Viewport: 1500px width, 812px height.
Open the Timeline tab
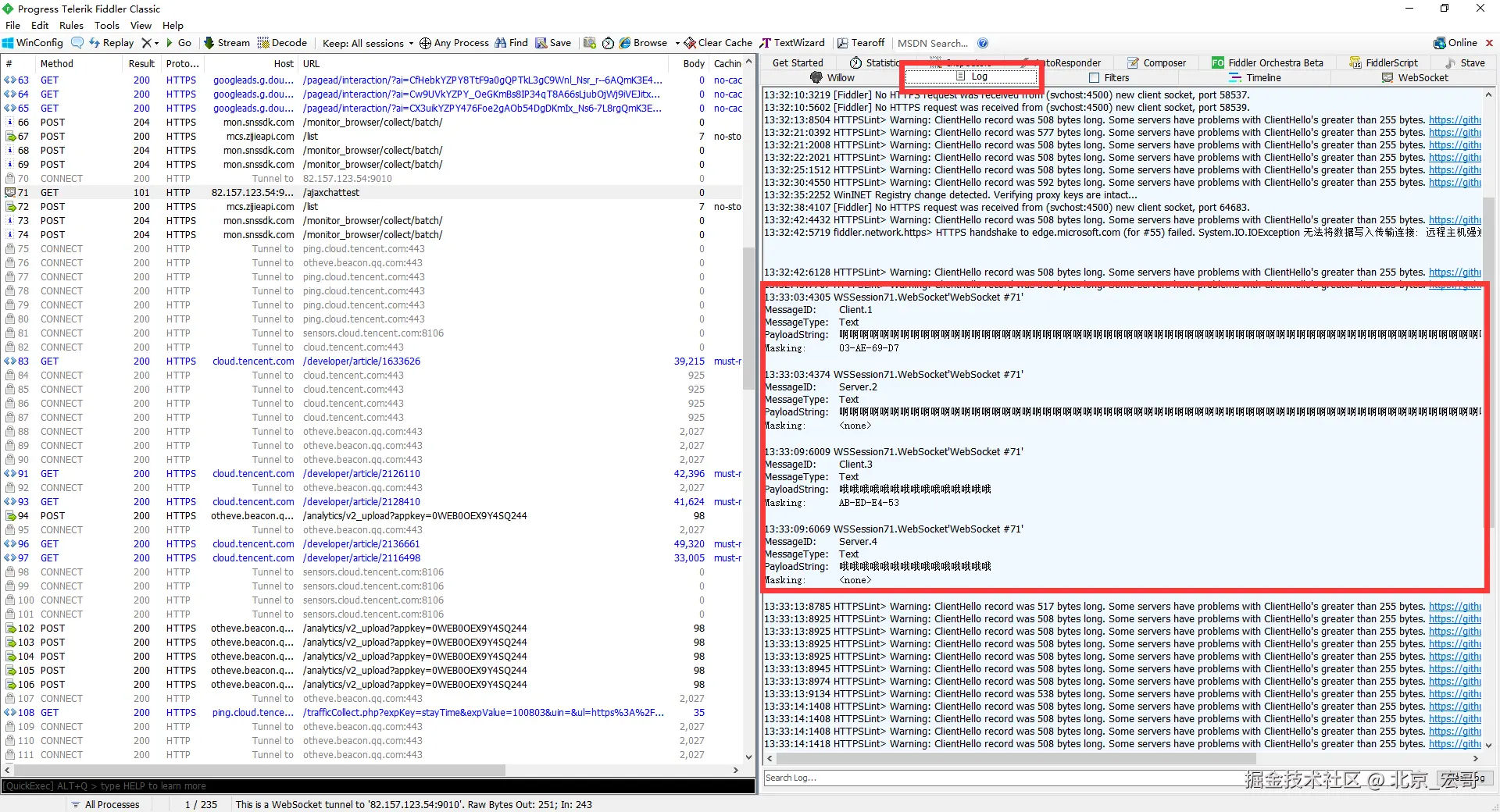[x=1255, y=77]
